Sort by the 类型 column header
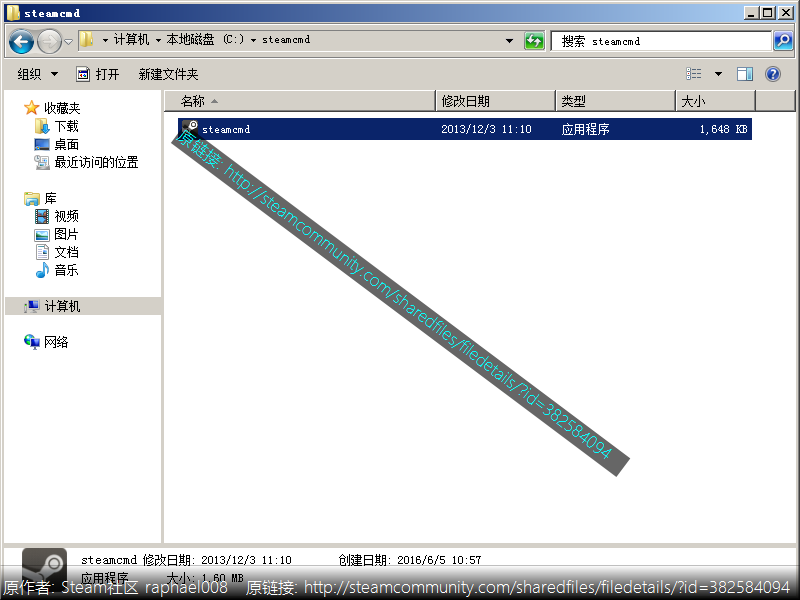800x600 pixels. click(616, 101)
